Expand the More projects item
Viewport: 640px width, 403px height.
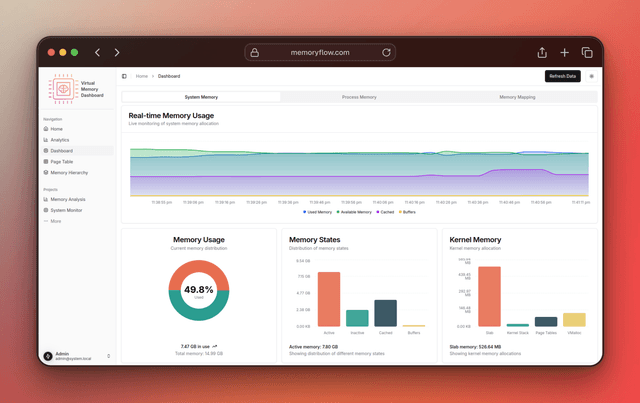[x=55, y=221]
